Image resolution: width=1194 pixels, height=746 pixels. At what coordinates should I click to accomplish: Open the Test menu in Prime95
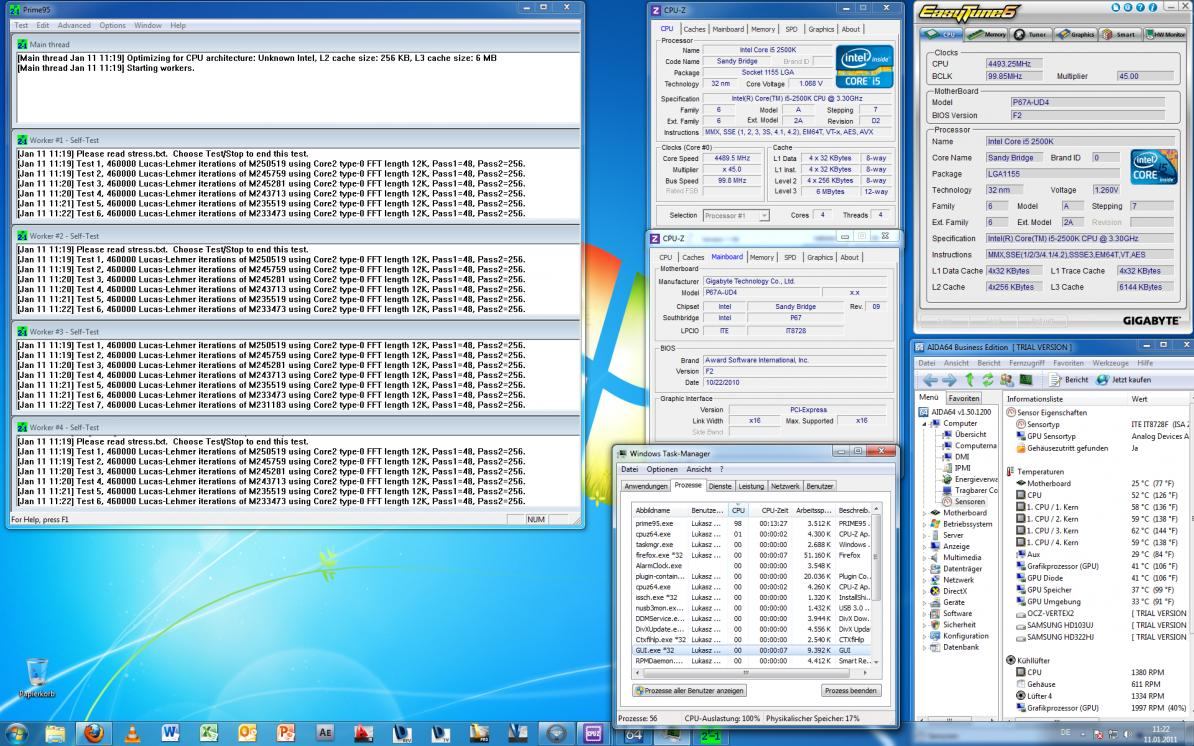coord(21,25)
